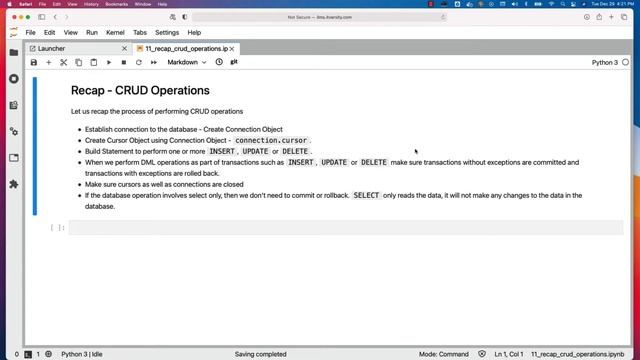Close the Launcher tab
640x360 pixels.
tap(124, 49)
